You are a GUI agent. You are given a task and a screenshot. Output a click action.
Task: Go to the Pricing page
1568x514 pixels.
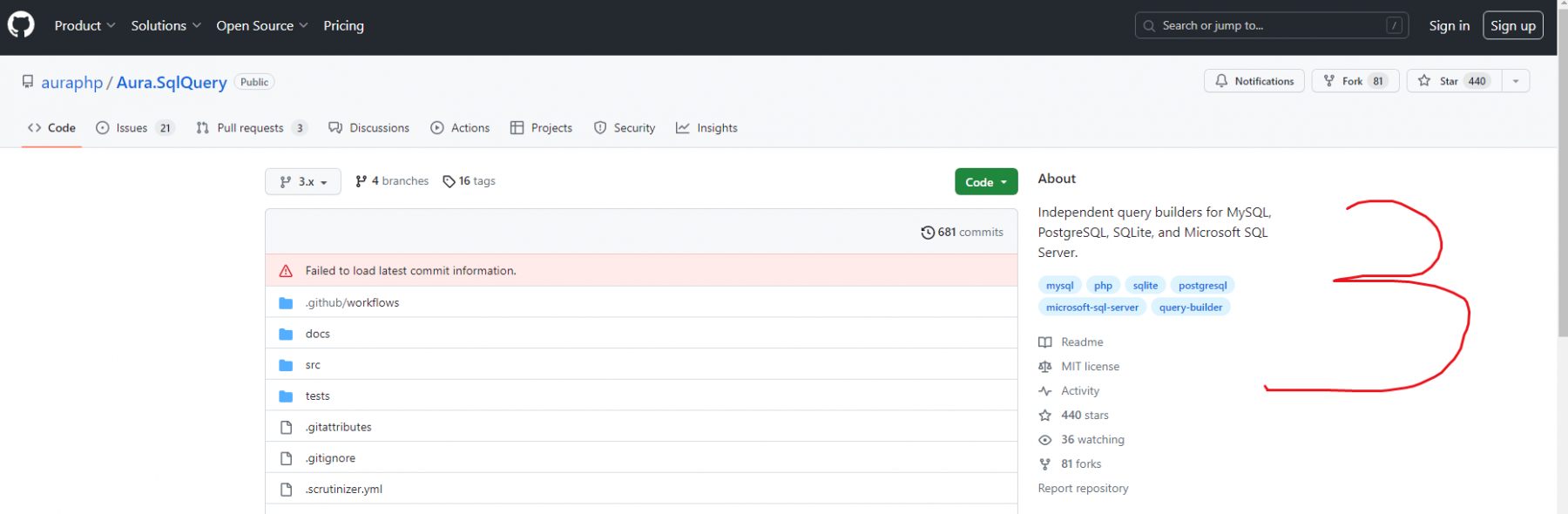(343, 26)
